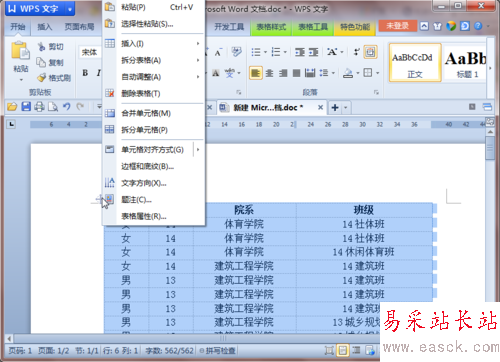The width and height of the screenshot is (500, 362).
Task: Toggle justify alignment button
Action: [x=296, y=73]
